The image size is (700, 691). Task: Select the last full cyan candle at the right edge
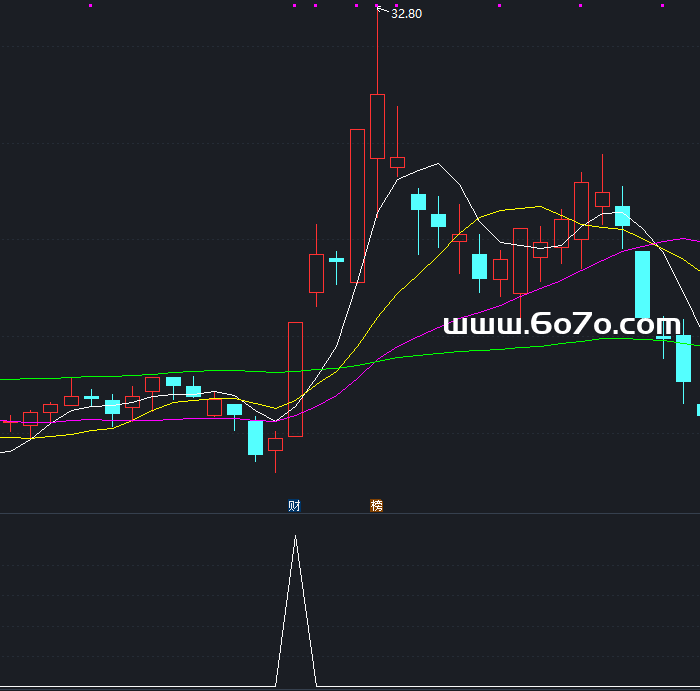[683, 359]
